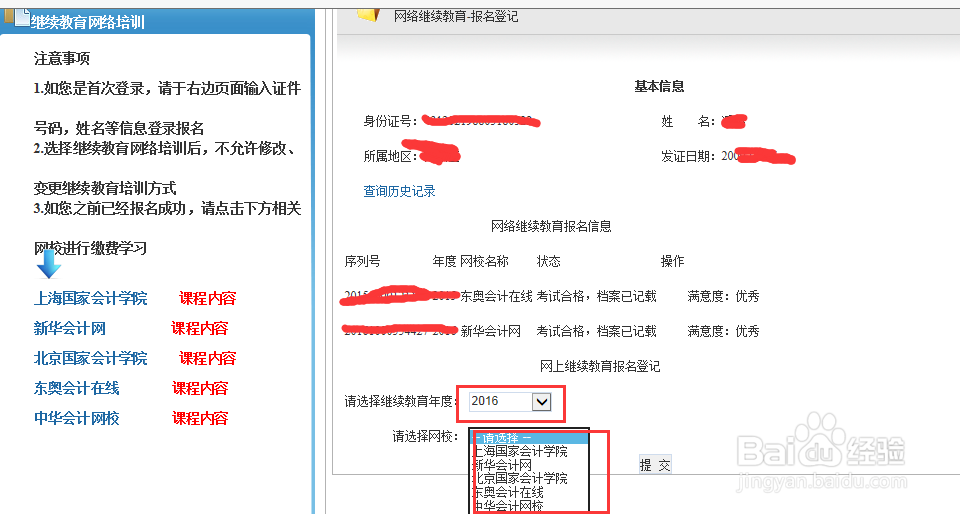960x514 pixels.
Task: Open 东奥会计在线 link in sidebar
Action: pos(77,388)
